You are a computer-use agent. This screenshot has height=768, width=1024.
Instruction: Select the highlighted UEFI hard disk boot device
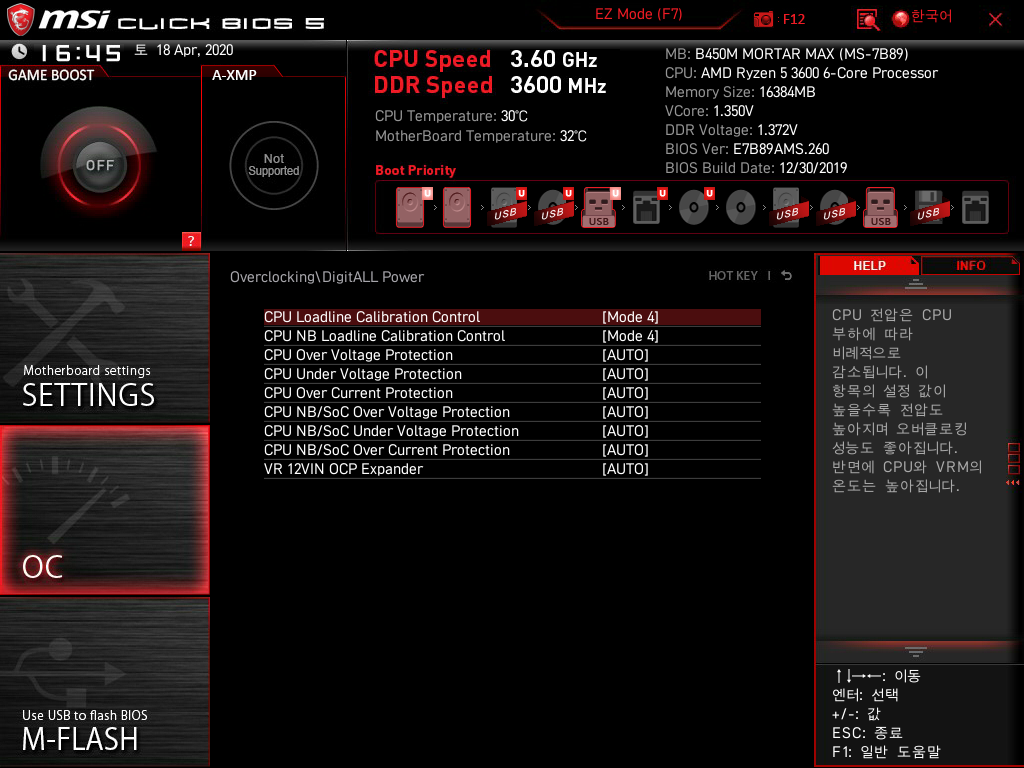(x=411, y=208)
